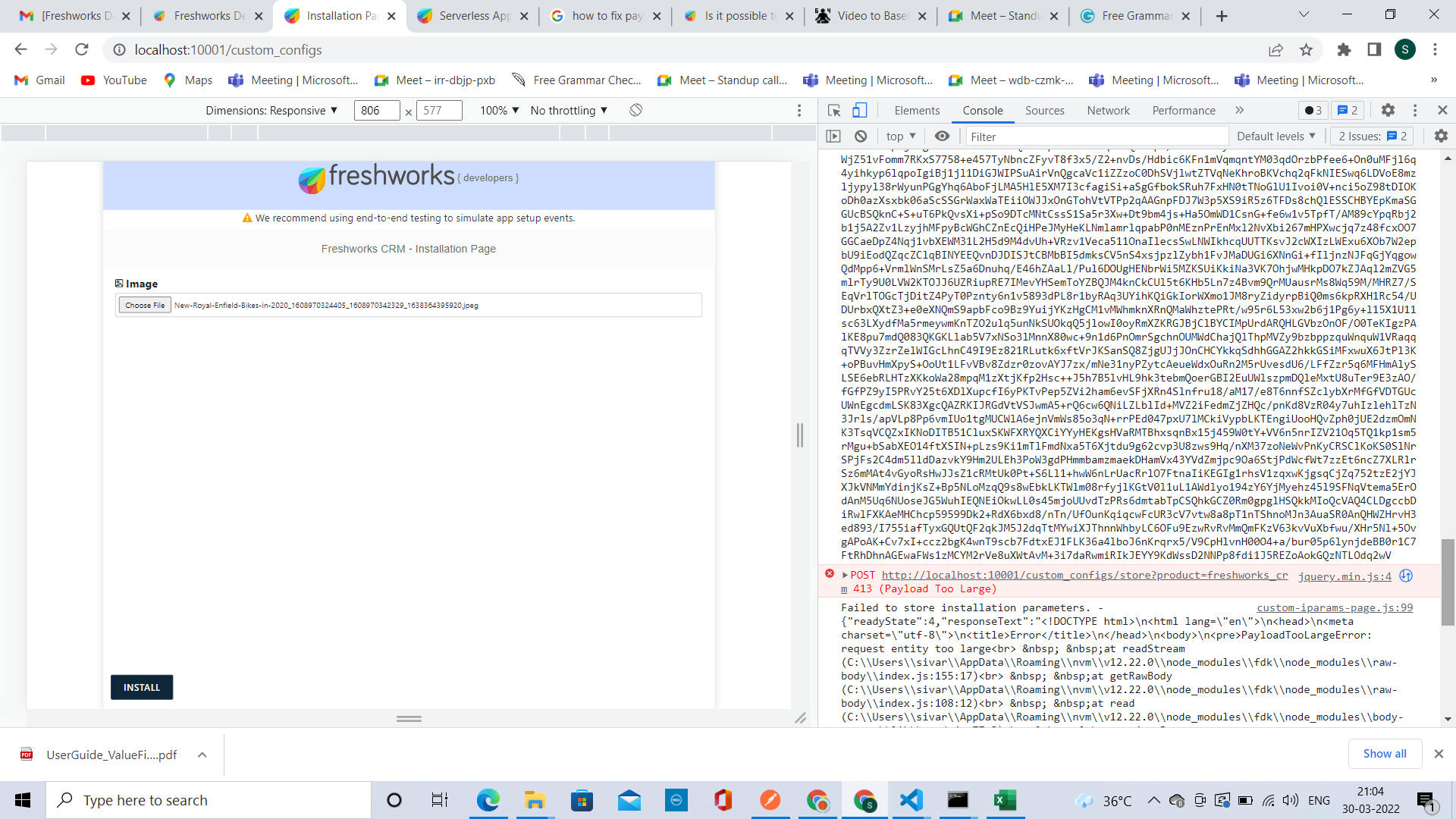Toggle device toolbar icon in DevTools

859,111
